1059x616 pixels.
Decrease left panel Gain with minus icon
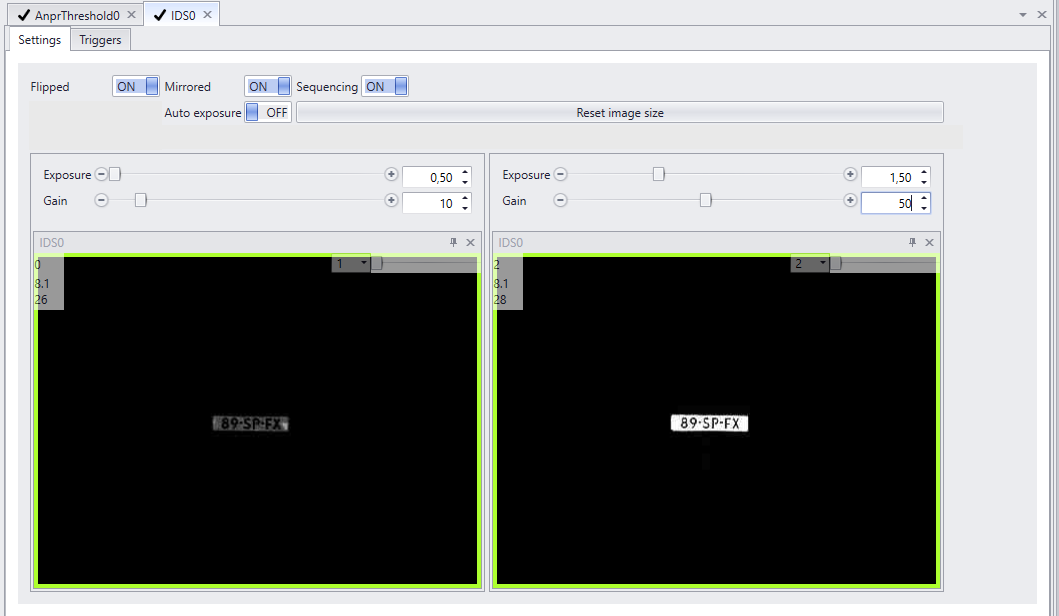(101, 200)
